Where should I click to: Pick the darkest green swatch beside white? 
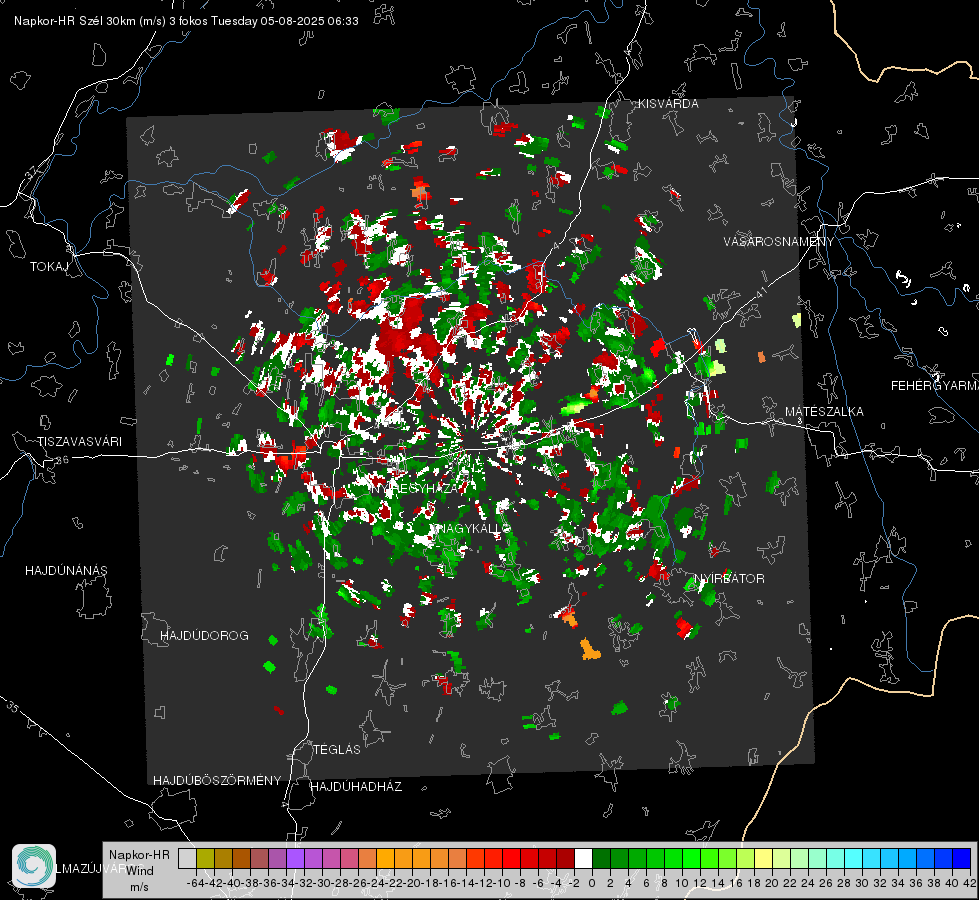[x=601, y=858]
